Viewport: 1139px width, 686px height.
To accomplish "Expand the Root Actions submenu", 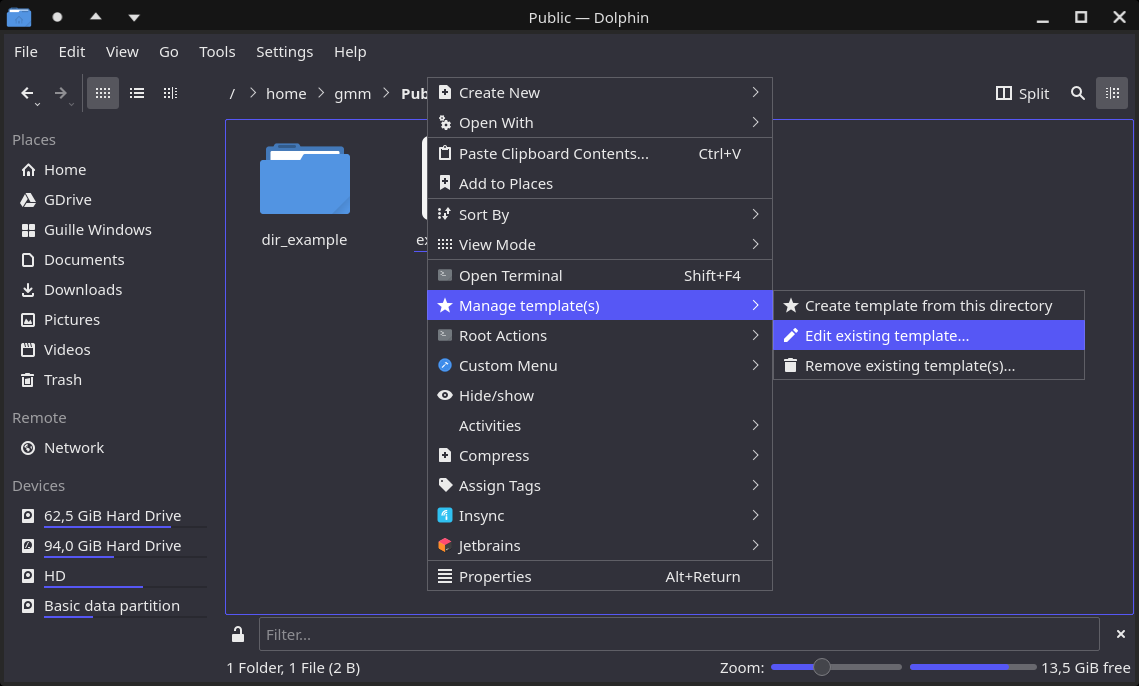I will 599,336.
